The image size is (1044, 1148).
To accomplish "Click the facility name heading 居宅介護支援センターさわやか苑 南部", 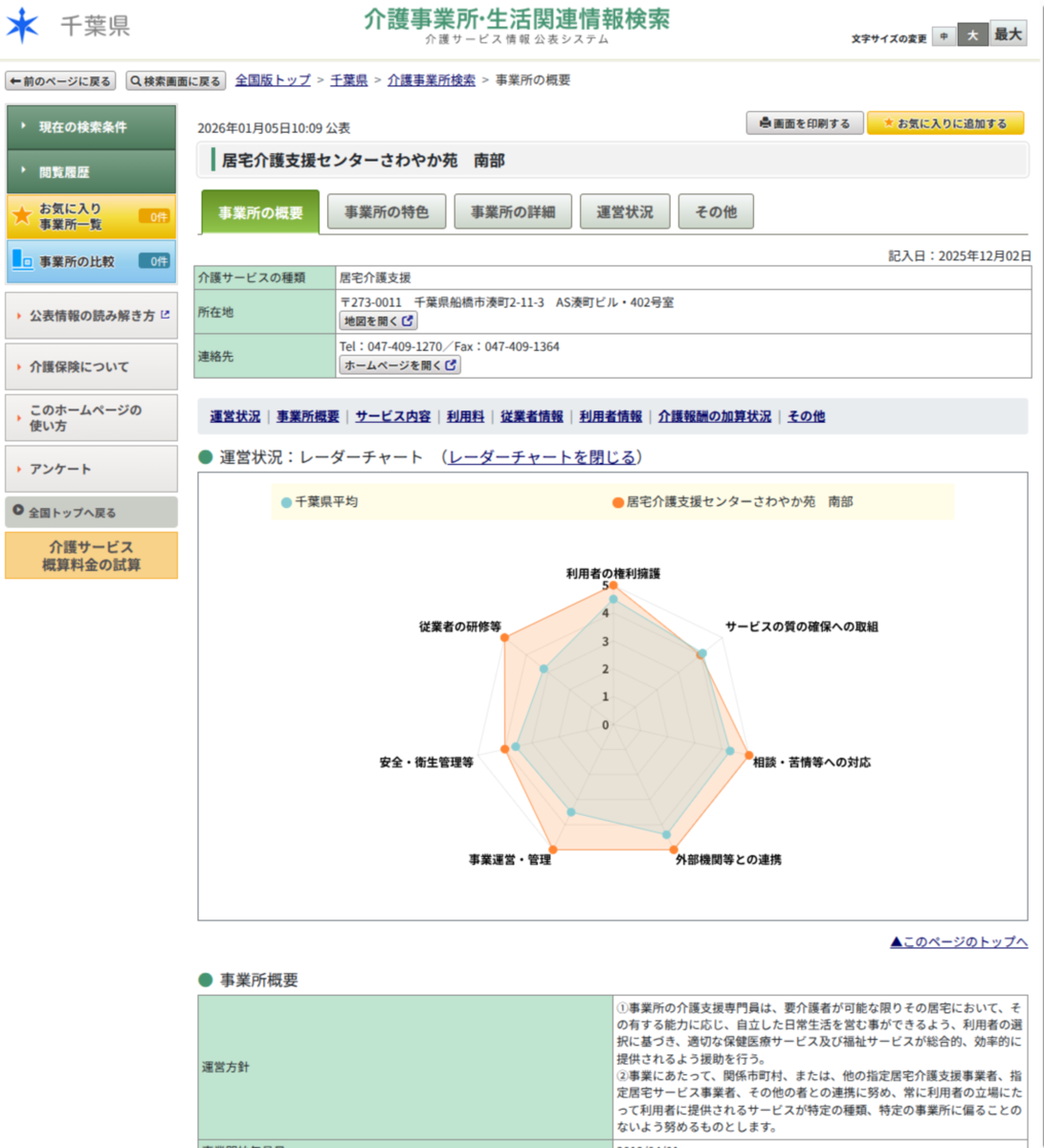I will point(364,161).
